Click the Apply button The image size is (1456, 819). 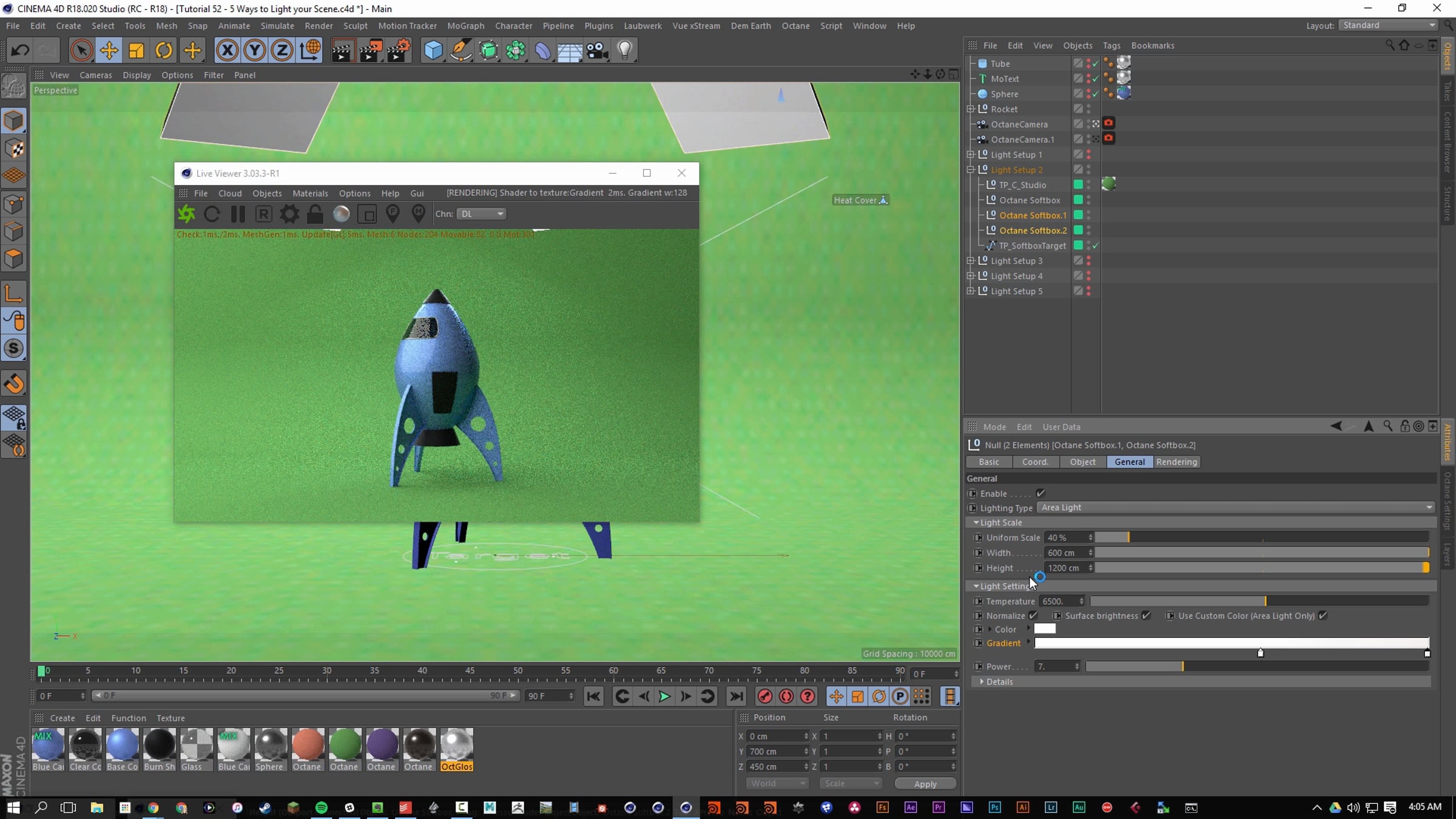click(925, 784)
